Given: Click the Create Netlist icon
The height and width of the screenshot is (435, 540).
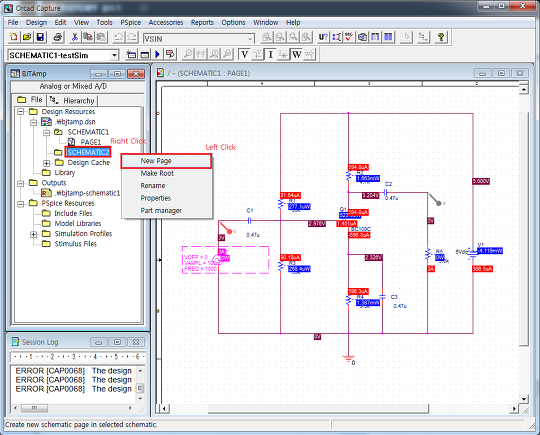Looking at the screenshot, I should (362, 37).
